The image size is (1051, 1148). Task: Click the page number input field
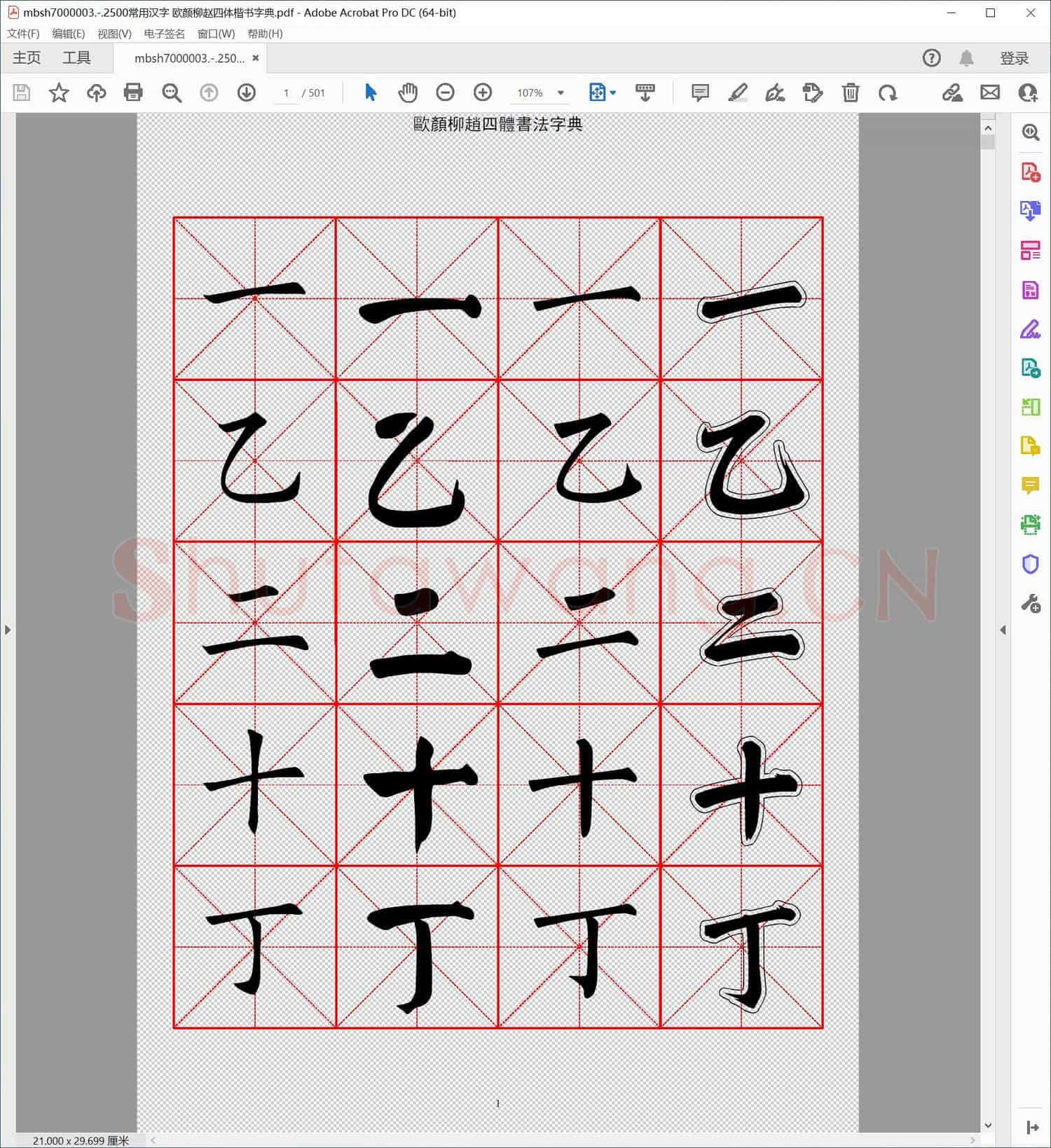tap(286, 92)
